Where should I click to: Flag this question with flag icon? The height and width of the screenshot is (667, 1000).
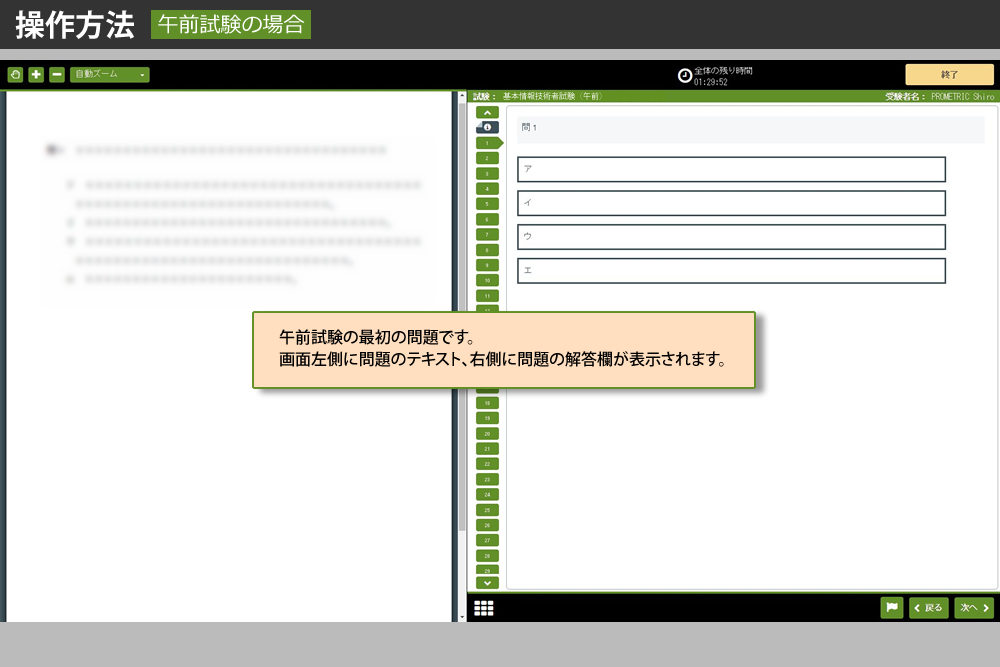(892, 608)
